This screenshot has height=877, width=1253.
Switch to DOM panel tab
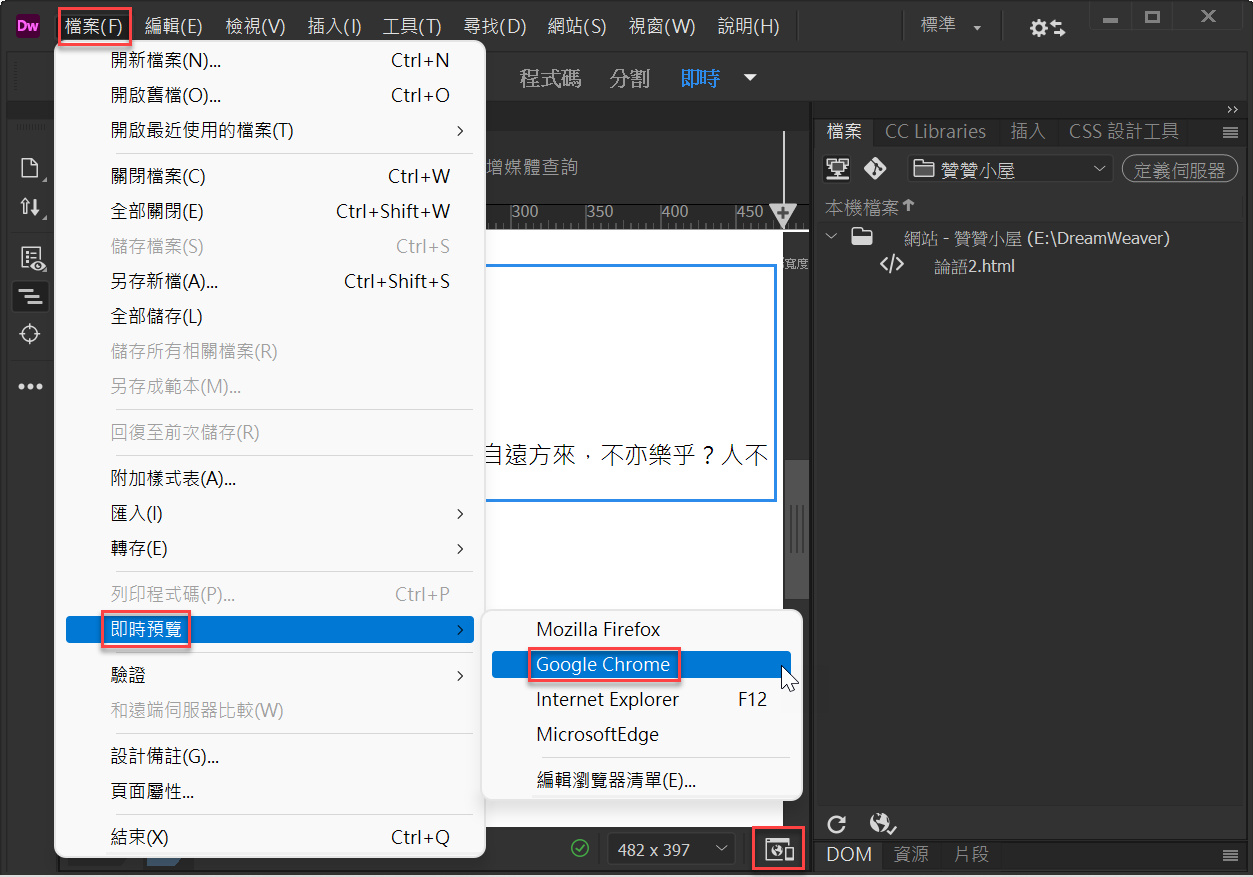click(849, 854)
